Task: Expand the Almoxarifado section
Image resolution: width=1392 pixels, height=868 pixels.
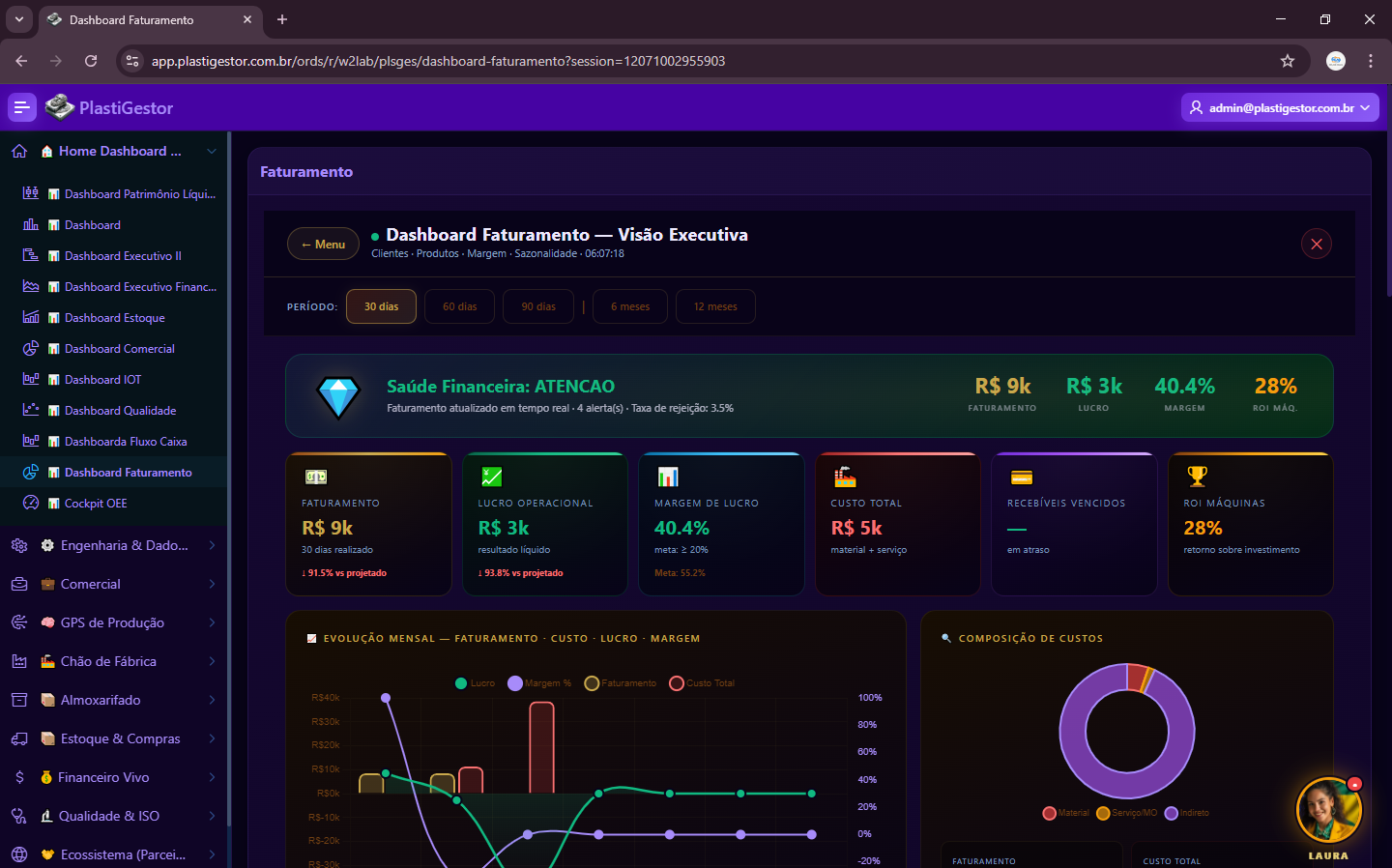Action: pos(212,700)
